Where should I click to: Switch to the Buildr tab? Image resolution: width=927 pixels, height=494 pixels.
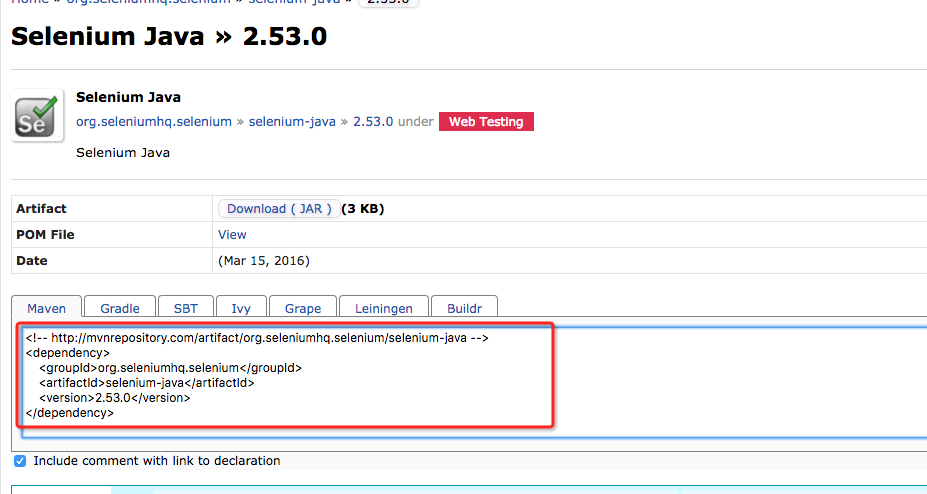tap(465, 308)
